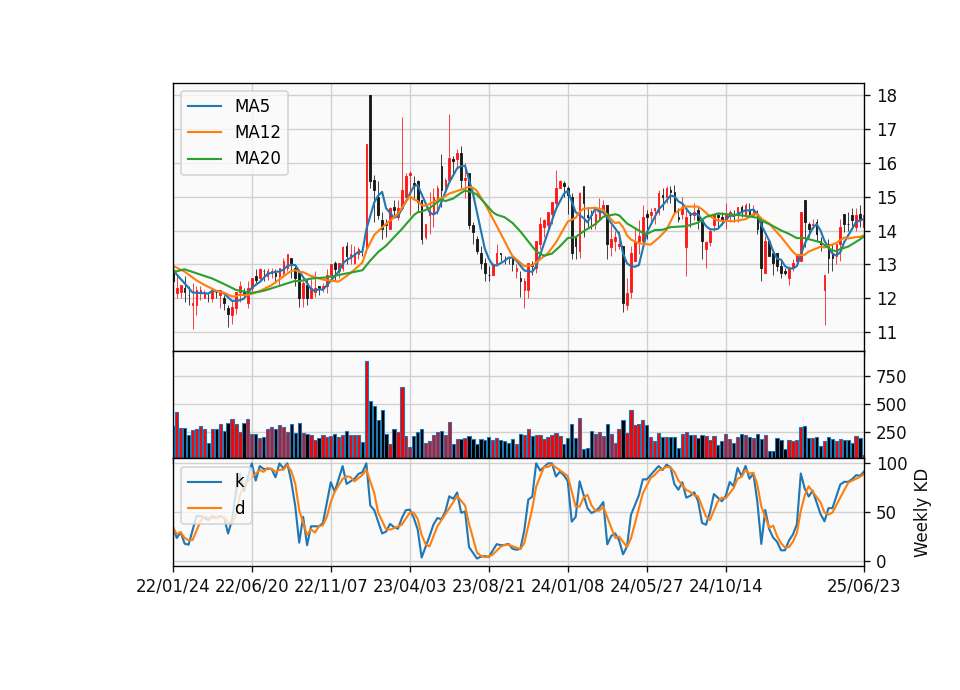The height and width of the screenshot is (690, 960).
Task: Click the 23/08/21 date tick label
Action: coord(489,586)
